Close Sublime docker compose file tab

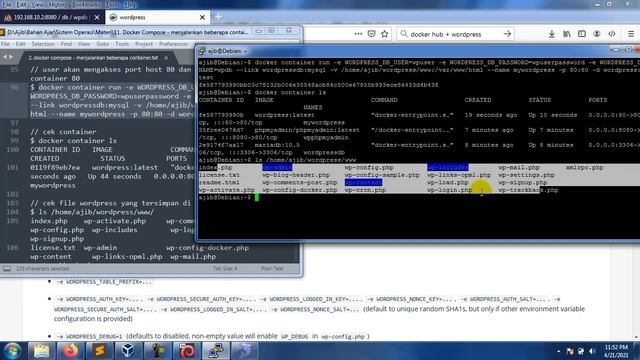click(166, 58)
